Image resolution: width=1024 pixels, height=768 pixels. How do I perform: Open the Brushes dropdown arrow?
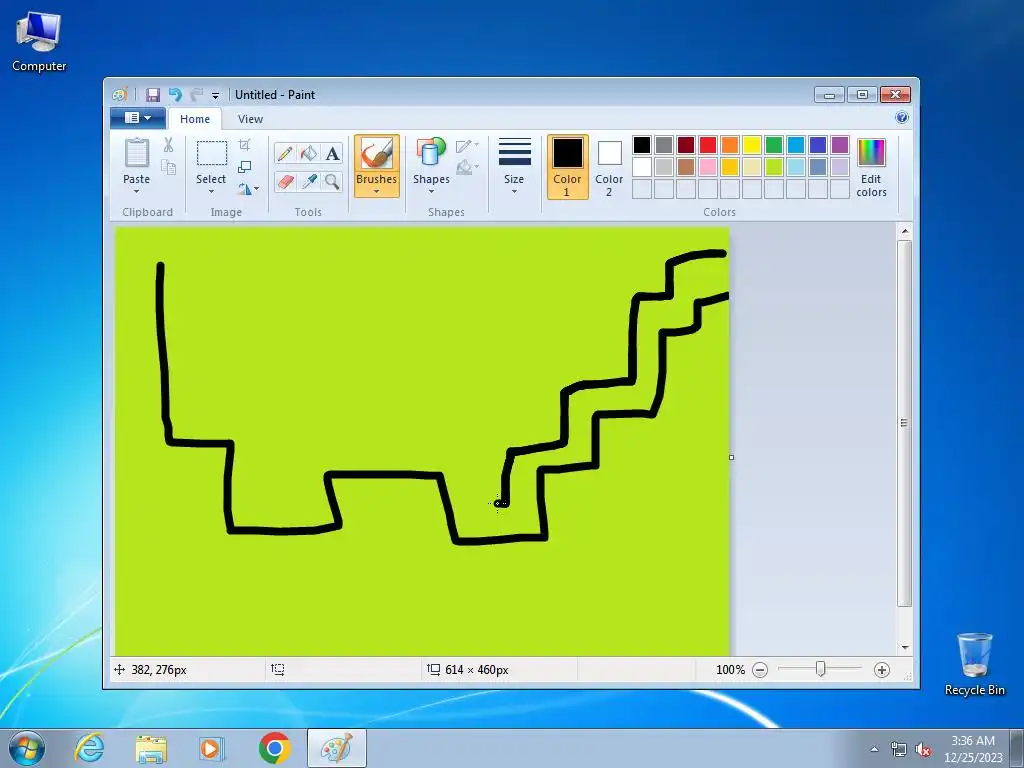click(x=377, y=191)
